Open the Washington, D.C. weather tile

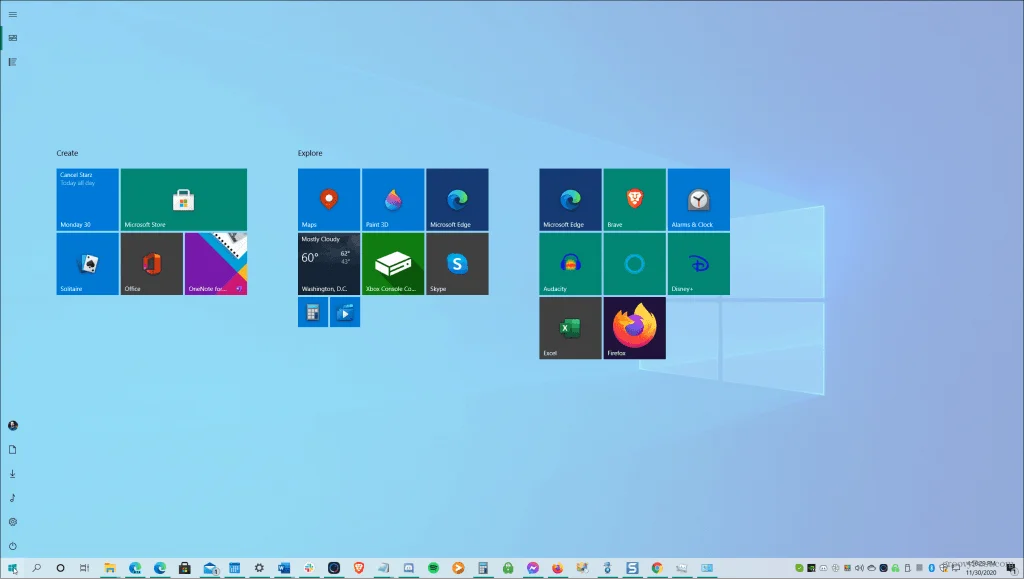point(328,264)
